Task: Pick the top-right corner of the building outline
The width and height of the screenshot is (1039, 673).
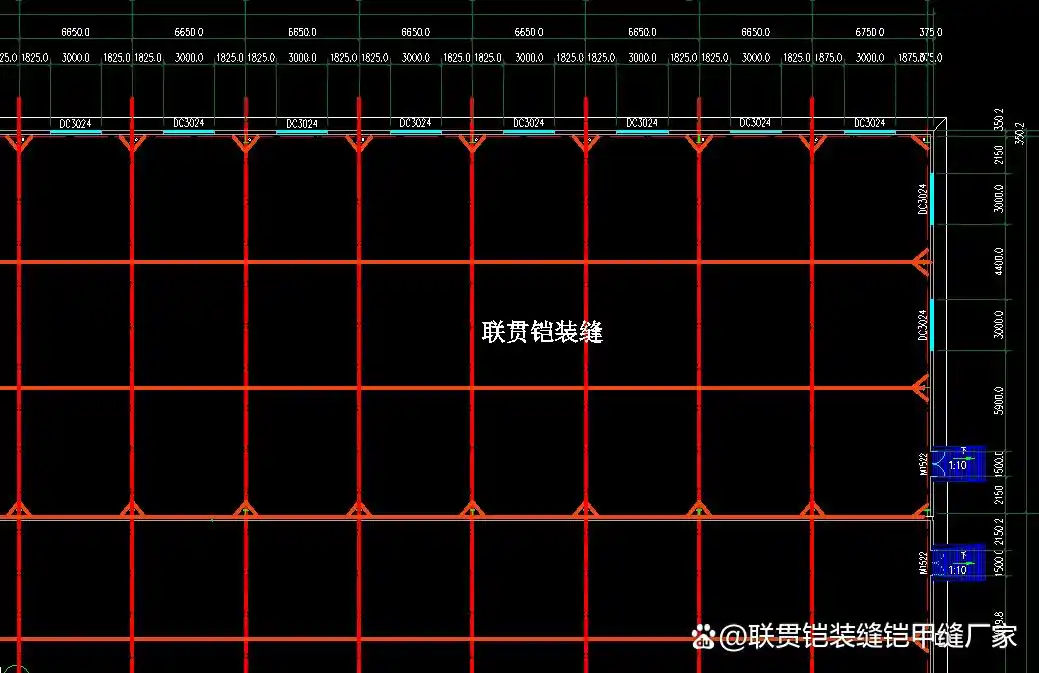Action: click(x=931, y=133)
